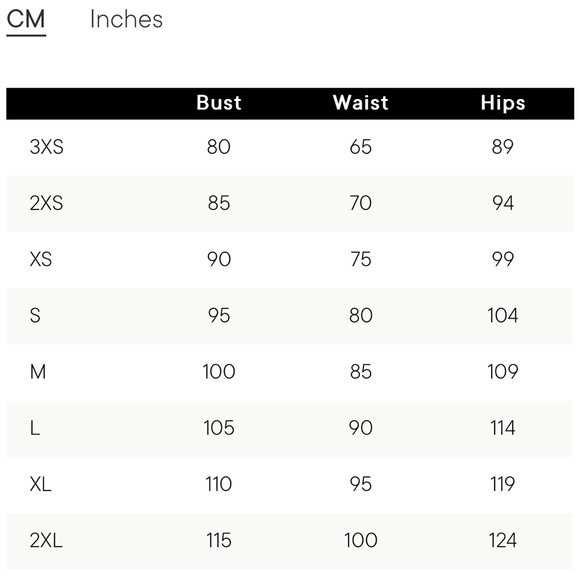Click hips value 104 in S row

[x=503, y=316]
